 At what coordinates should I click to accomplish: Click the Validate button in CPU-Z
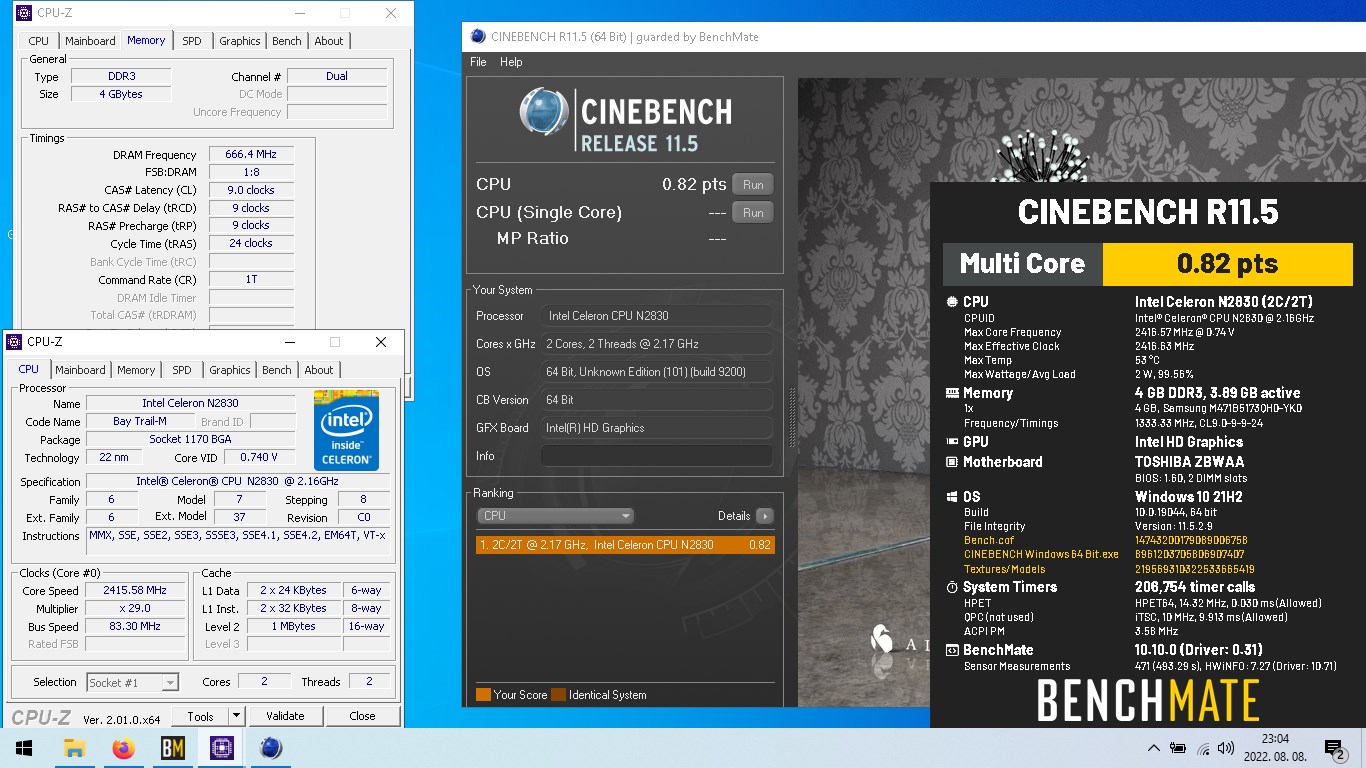[285, 716]
